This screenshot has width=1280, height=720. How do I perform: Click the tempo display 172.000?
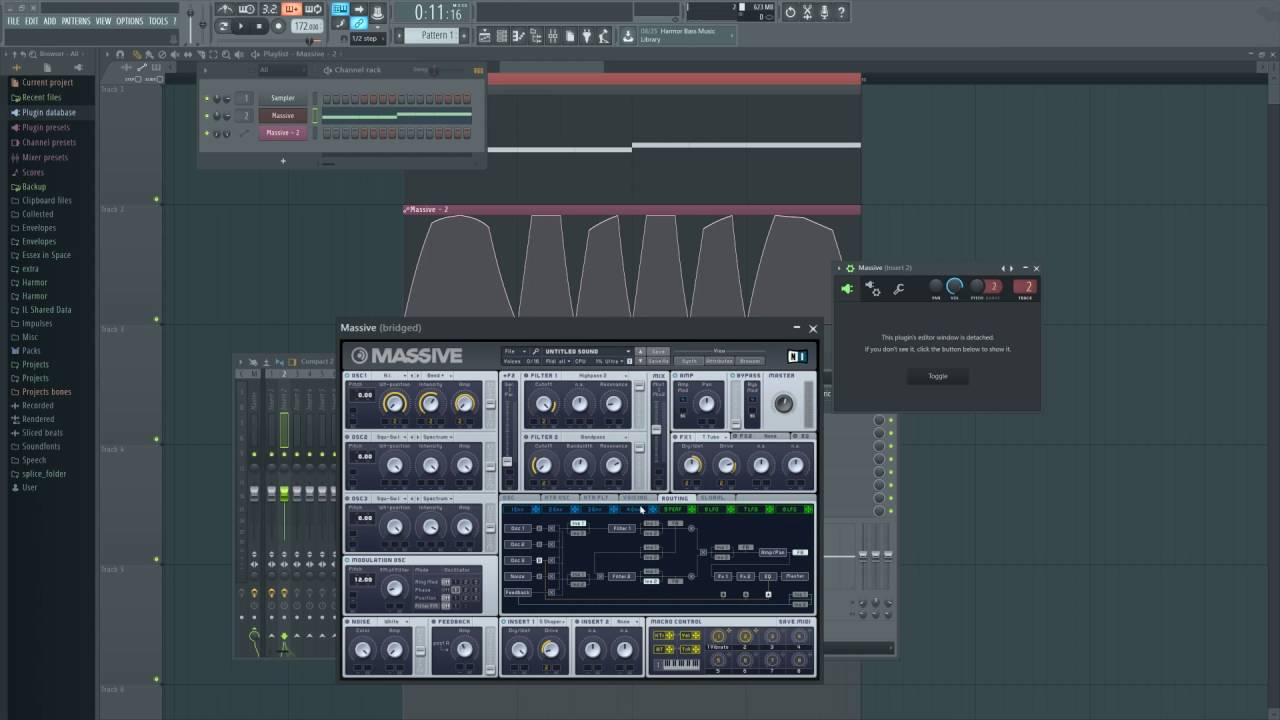pos(308,27)
